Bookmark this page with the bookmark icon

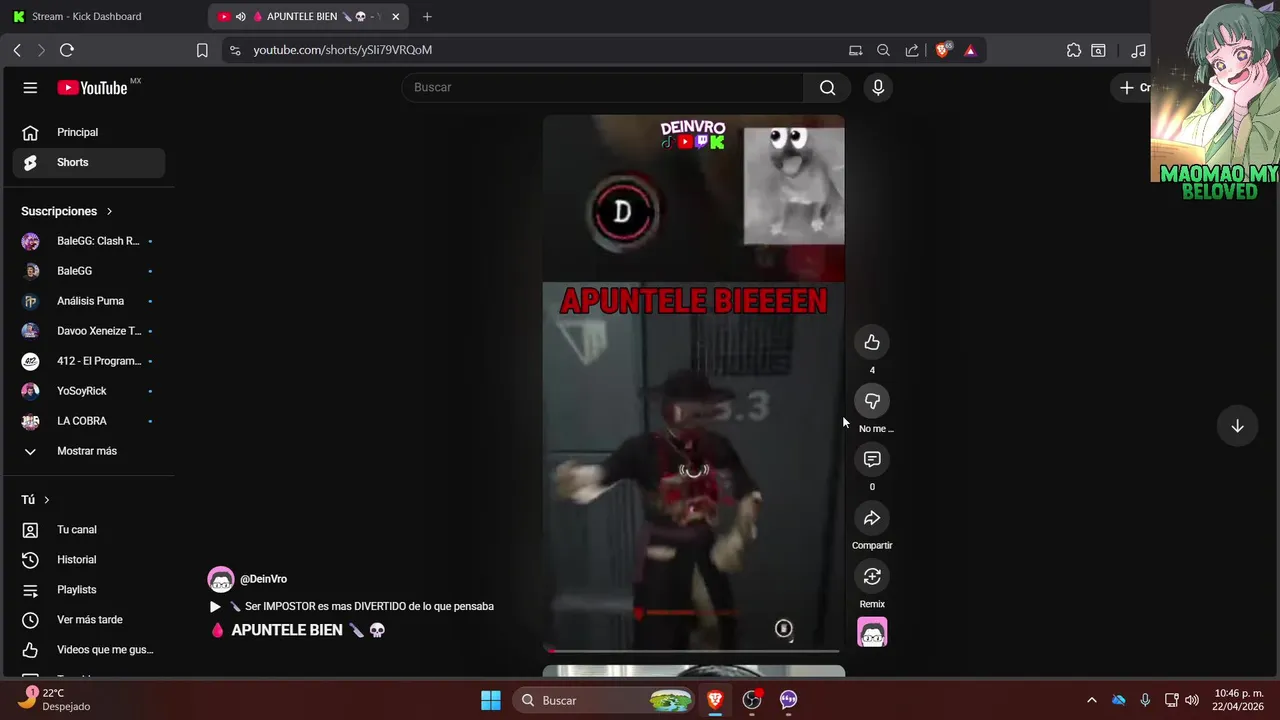202,50
